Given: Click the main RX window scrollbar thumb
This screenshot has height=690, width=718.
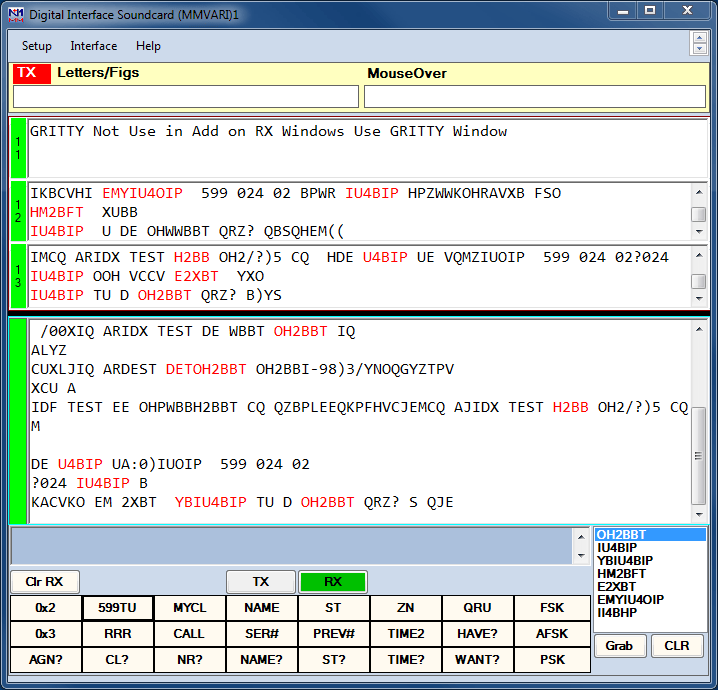Looking at the screenshot, I should [698, 456].
